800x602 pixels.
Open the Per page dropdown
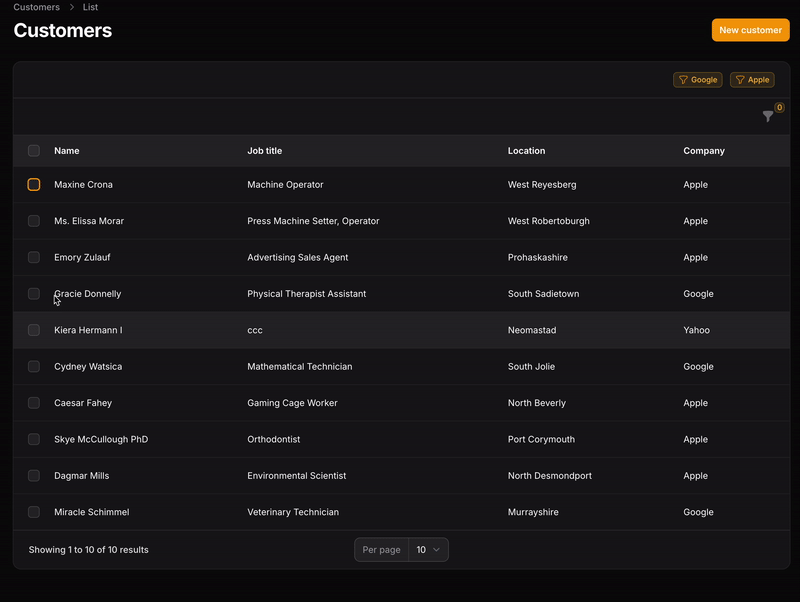(x=427, y=550)
